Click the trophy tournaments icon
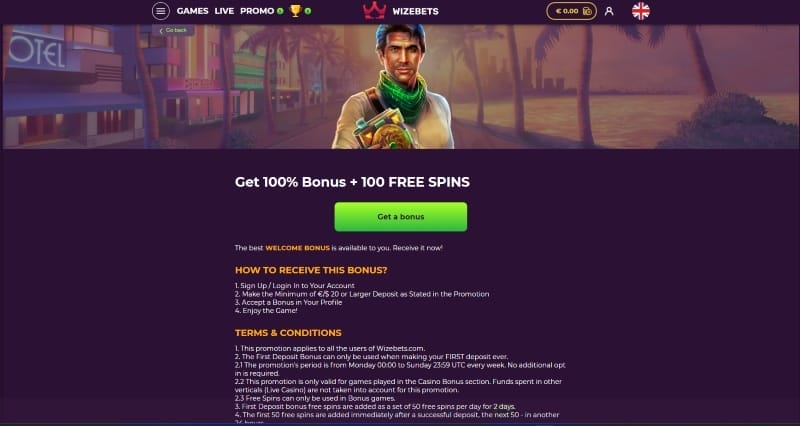This screenshot has height=426, width=800. coord(295,11)
